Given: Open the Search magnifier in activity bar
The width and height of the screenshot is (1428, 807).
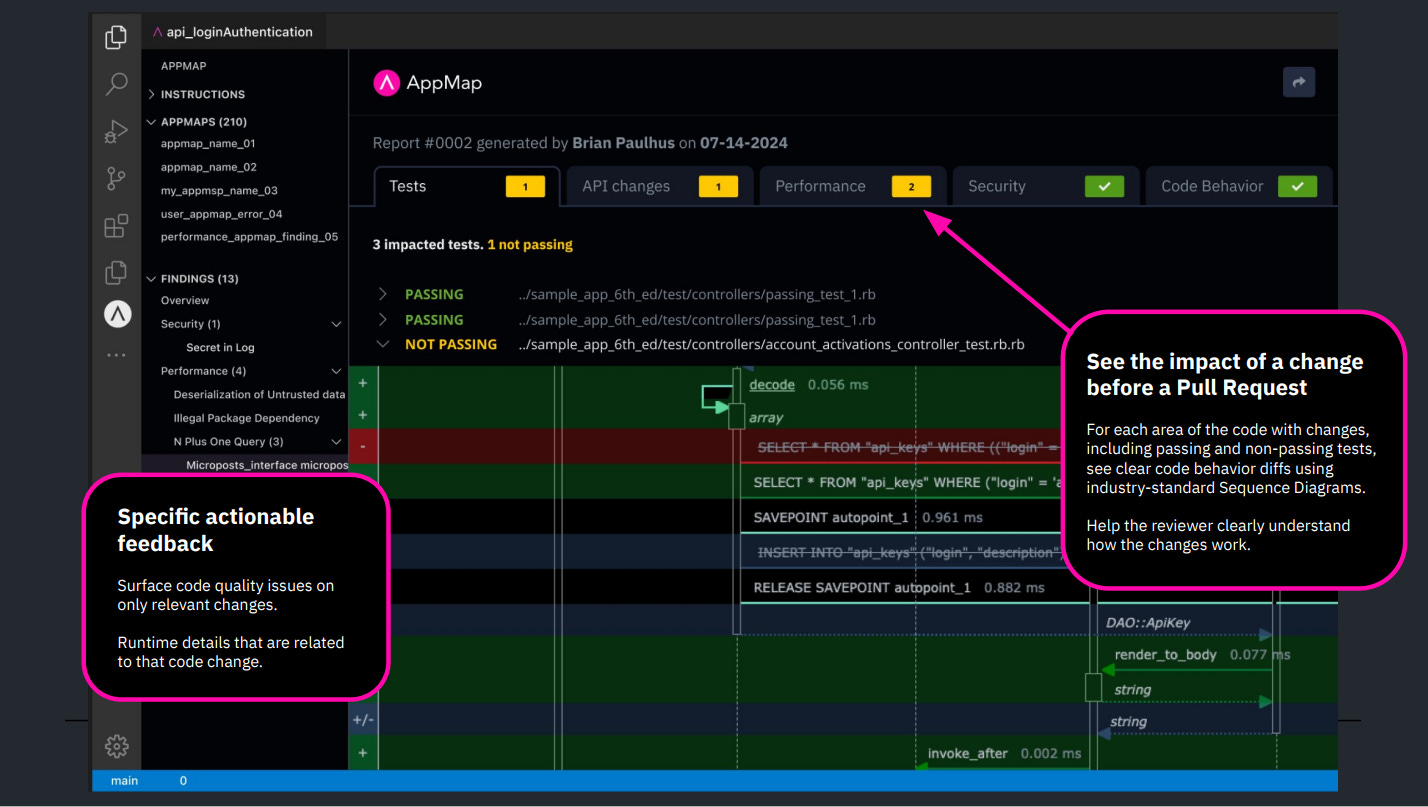Looking at the screenshot, I should tap(117, 84).
